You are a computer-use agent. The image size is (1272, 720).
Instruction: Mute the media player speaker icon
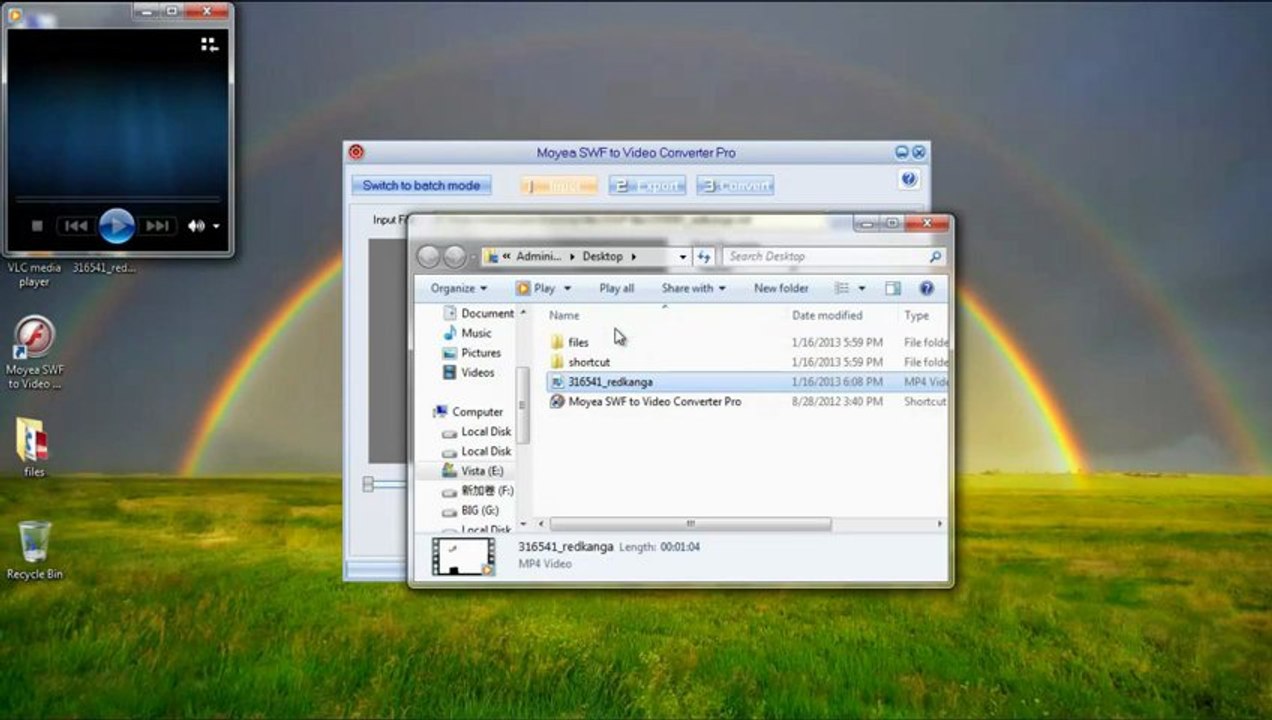195,226
